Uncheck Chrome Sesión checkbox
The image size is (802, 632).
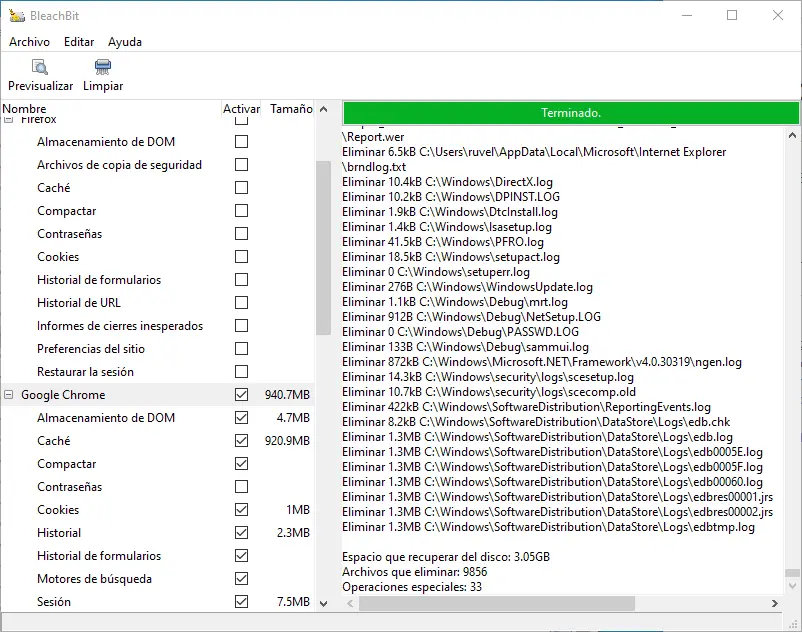[241, 602]
